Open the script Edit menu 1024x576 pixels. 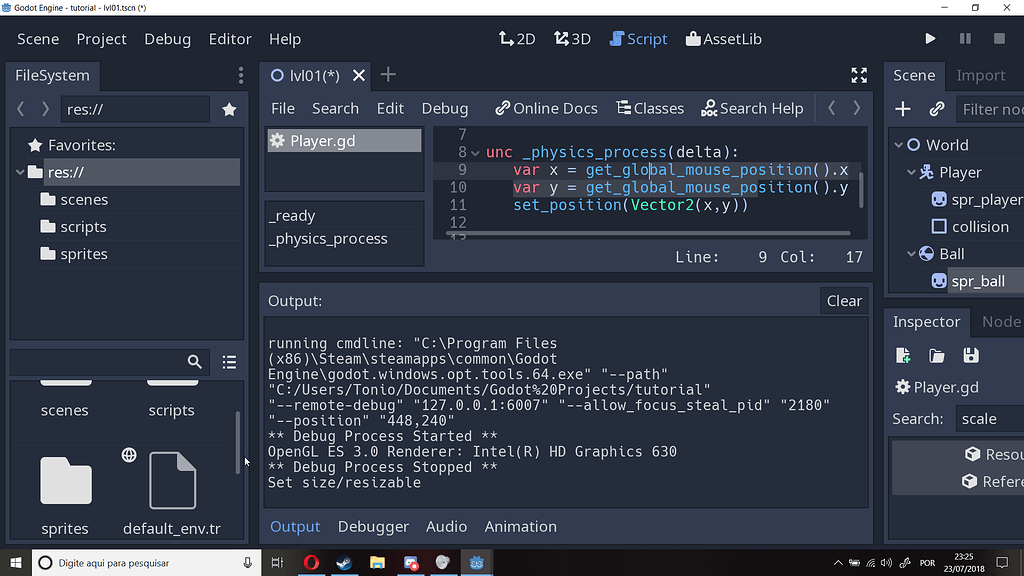click(390, 108)
